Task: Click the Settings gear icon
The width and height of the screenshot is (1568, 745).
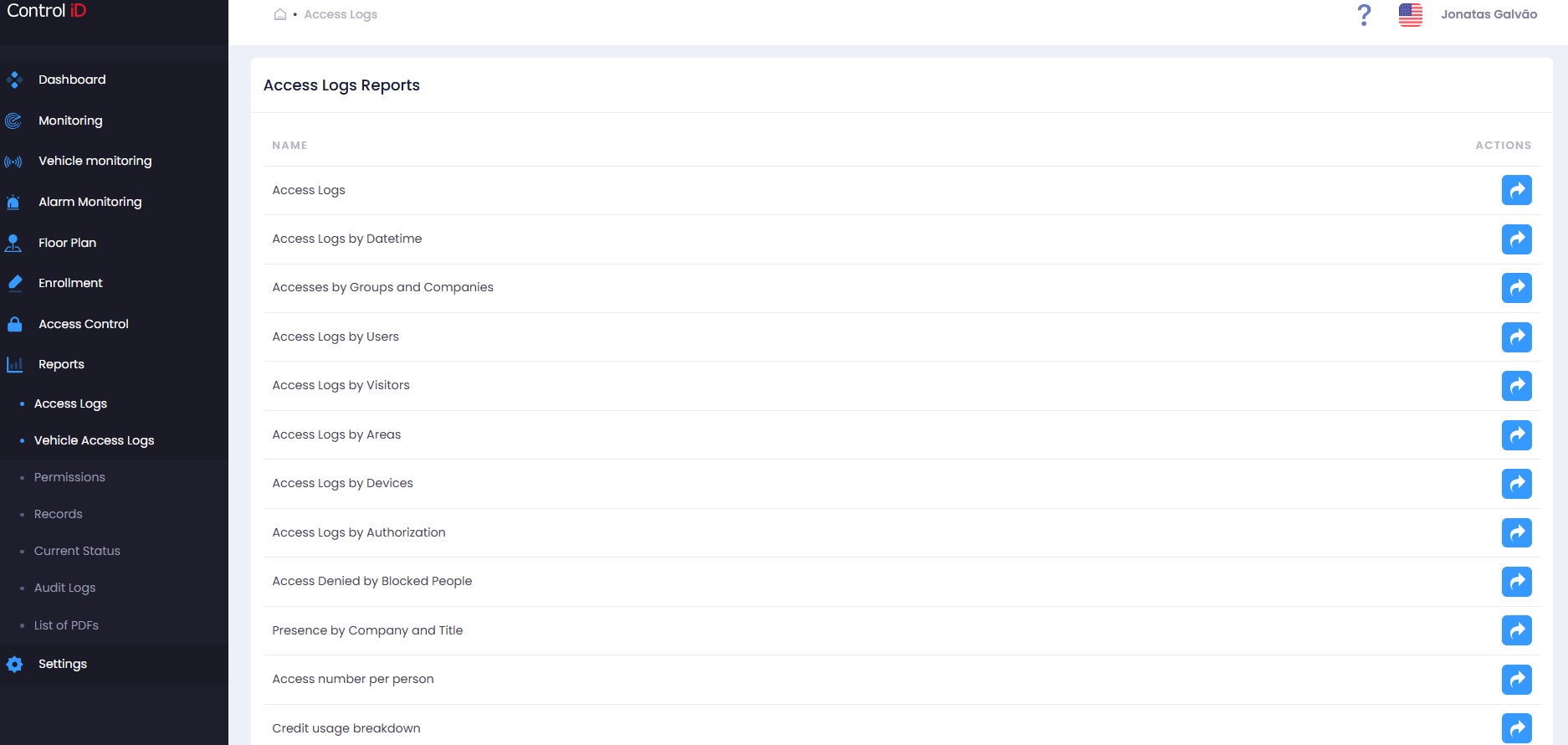Action: (14, 664)
